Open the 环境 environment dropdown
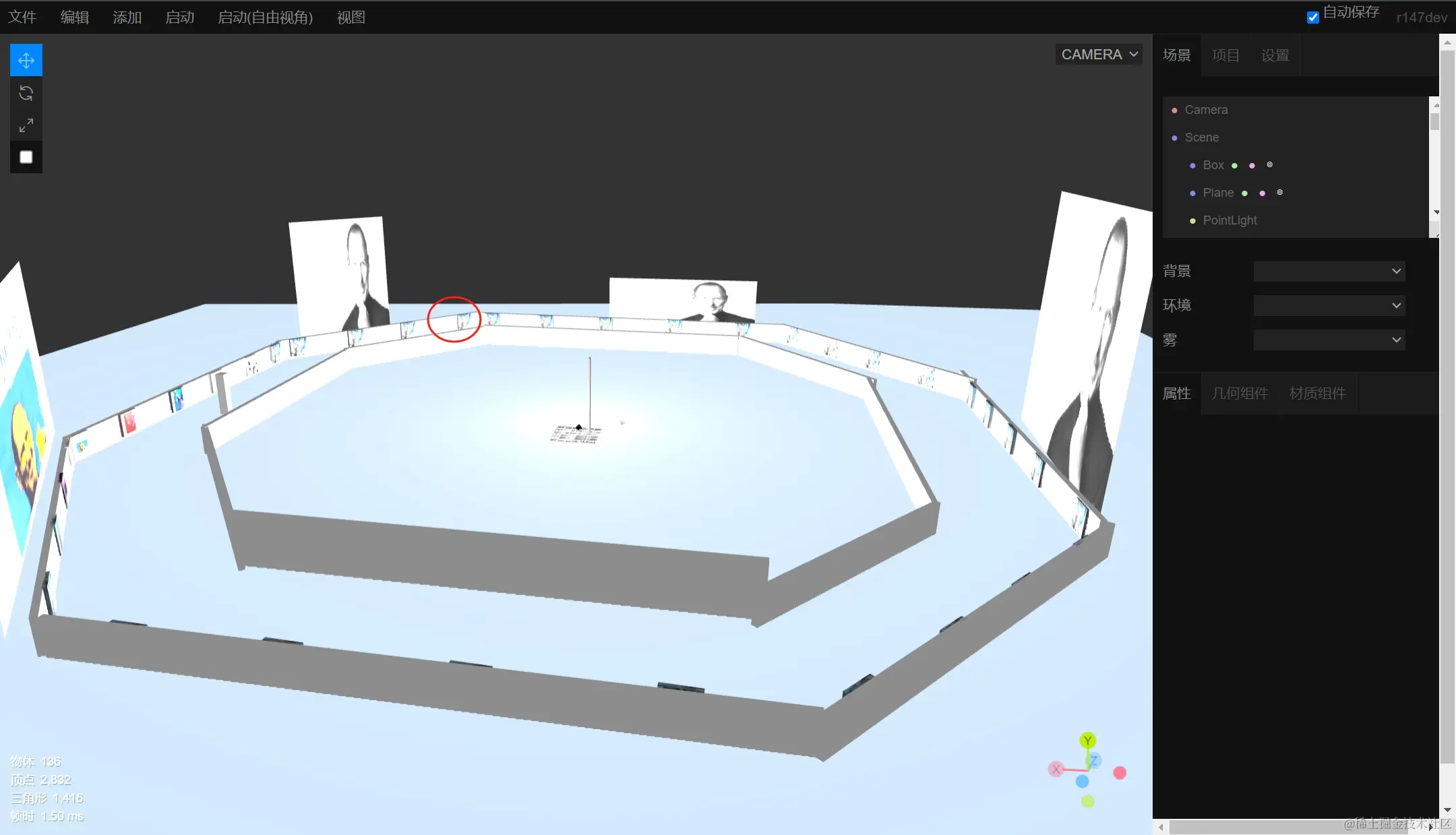Viewport: 1456px width, 835px height. [x=1329, y=306]
